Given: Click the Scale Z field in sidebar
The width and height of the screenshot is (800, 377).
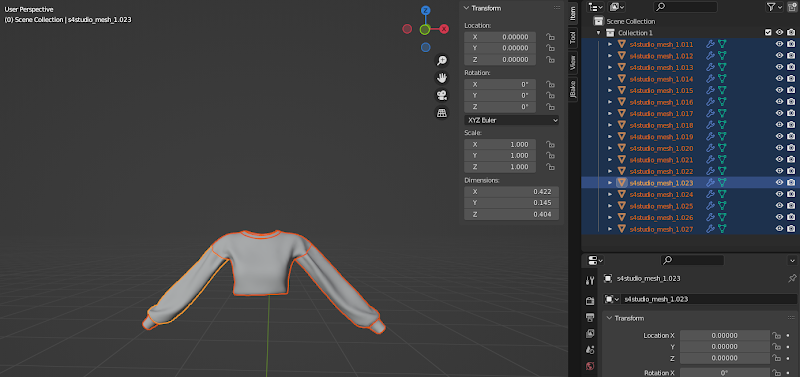Looking at the screenshot, I should point(500,167).
